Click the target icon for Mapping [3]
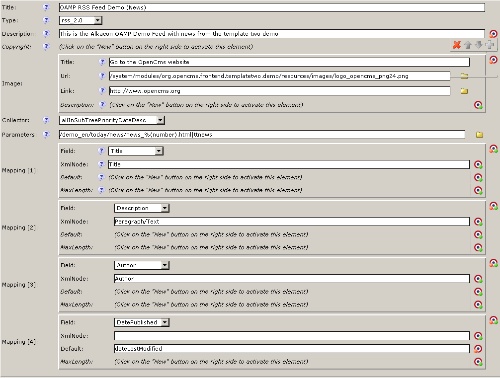This screenshot has width=500, height=378. click(x=493, y=263)
